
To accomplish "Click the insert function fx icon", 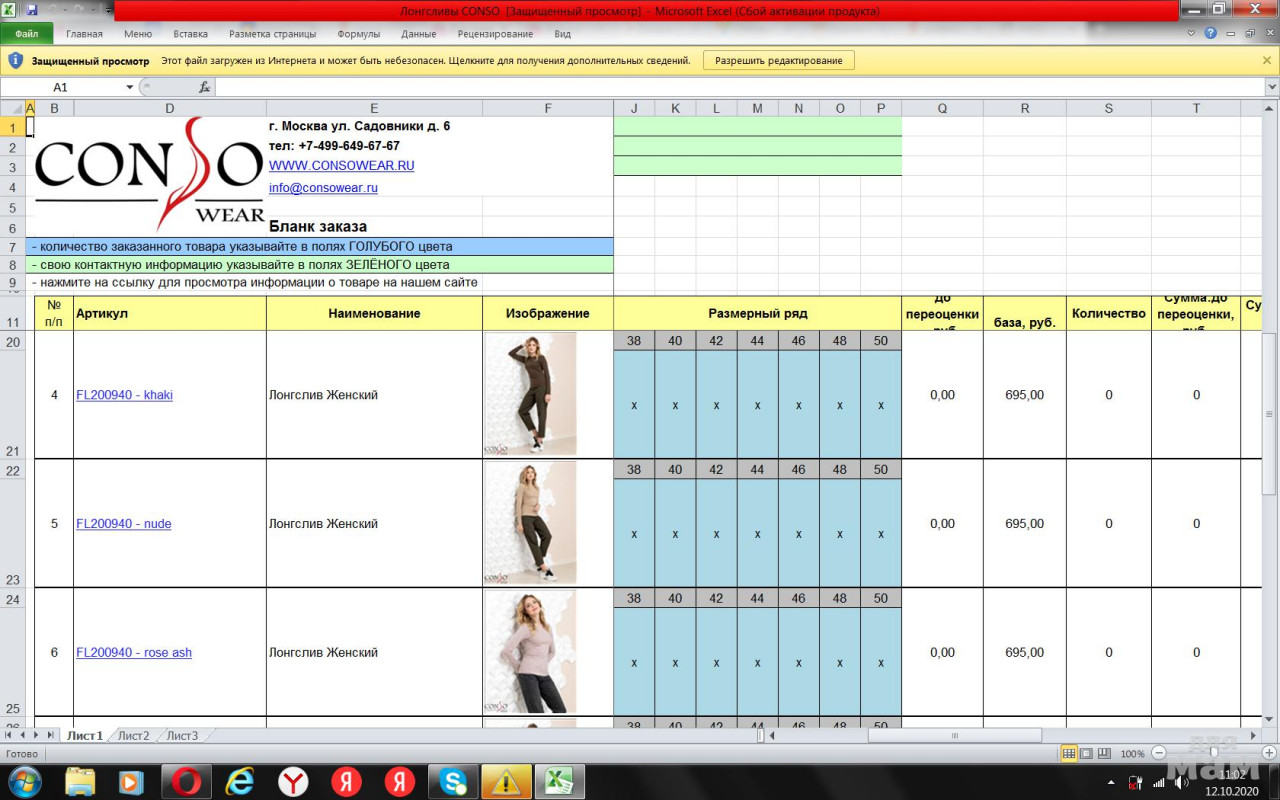I will pyautogui.click(x=204, y=87).
